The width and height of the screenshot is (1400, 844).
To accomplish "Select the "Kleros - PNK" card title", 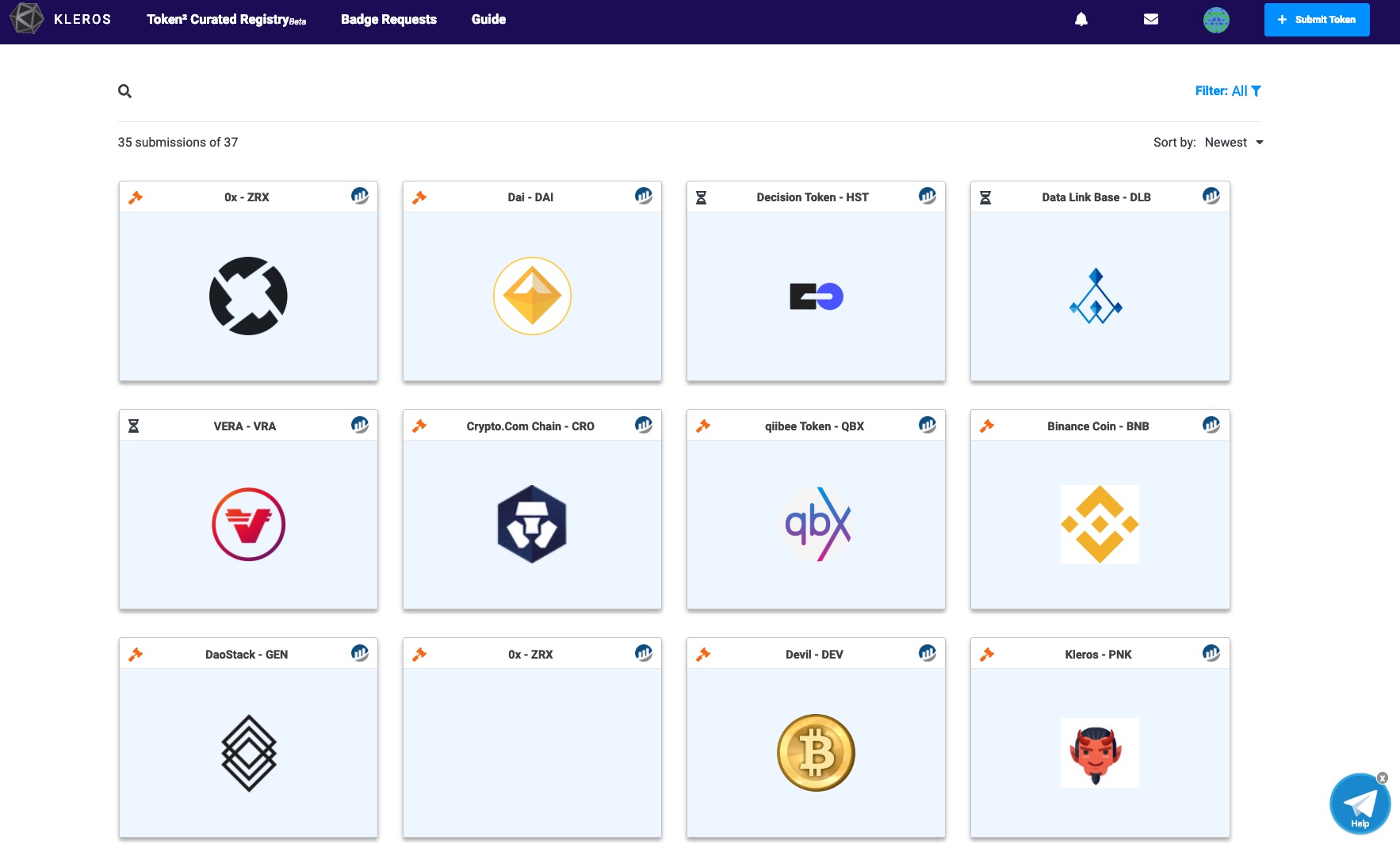I will (x=1098, y=655).
